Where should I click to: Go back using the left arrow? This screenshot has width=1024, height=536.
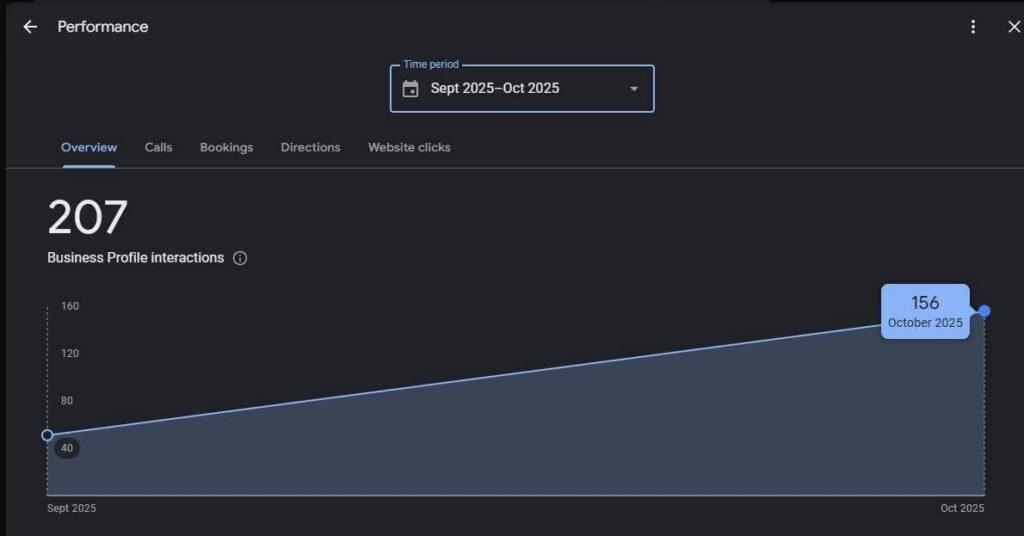30,27
